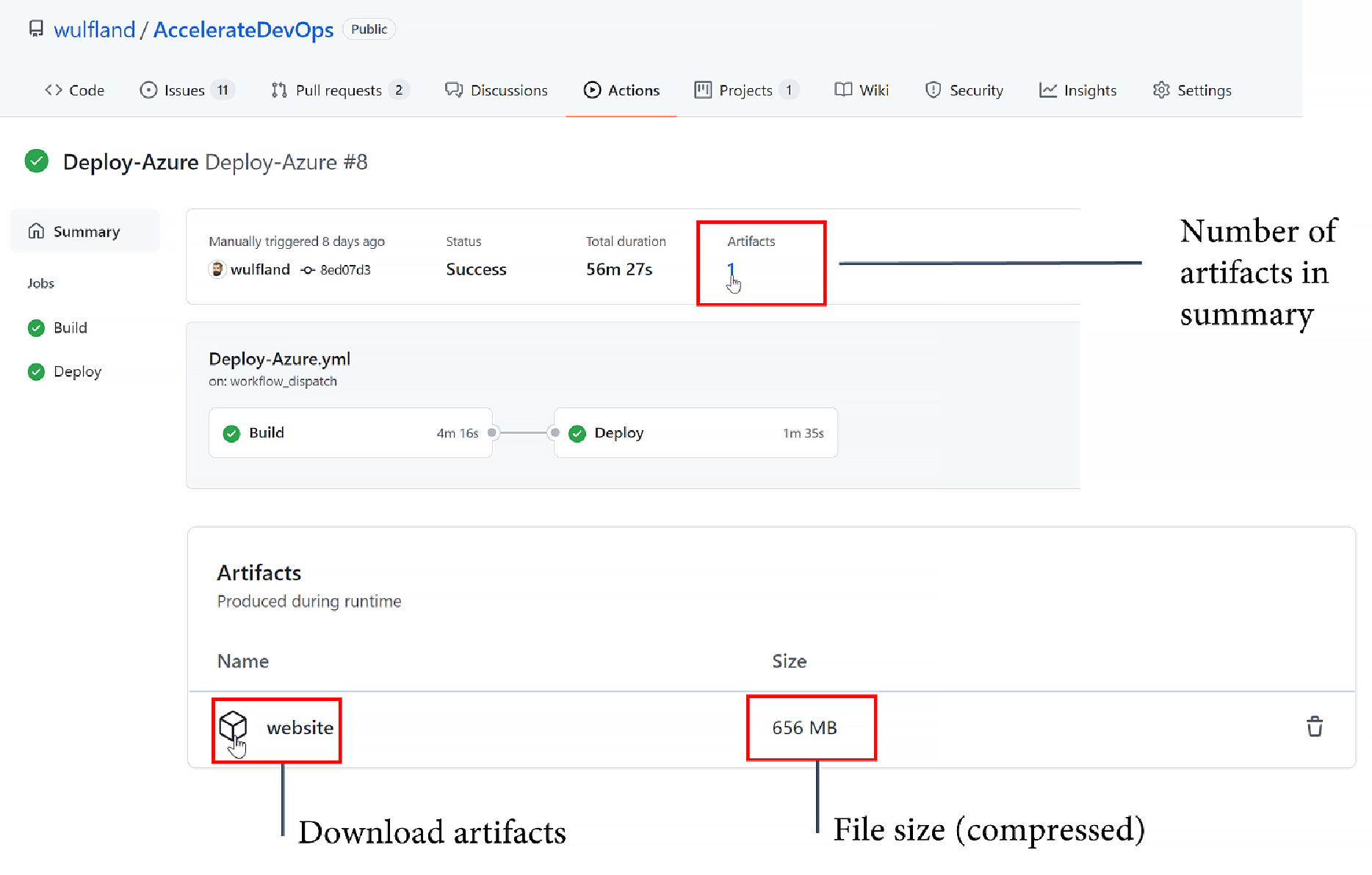The width and height of the screenshot is (1372, 875).
Task: Open the Projects tab
Action: [x=747, y=90]
